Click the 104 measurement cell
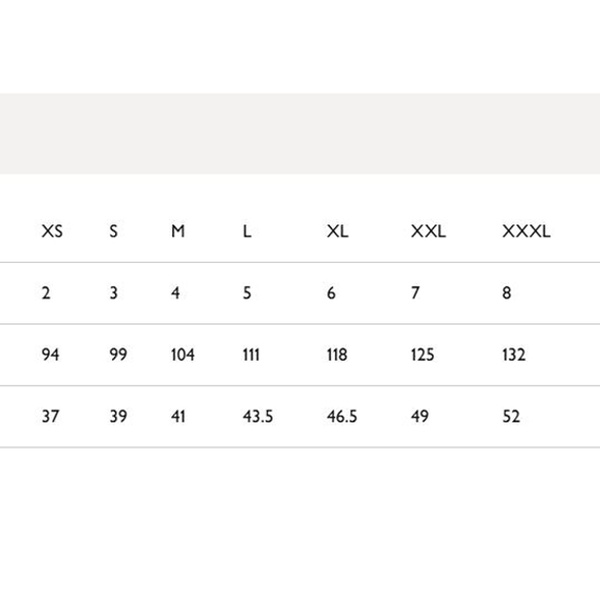The width and height of the screenshot is (600, 600). pyautogui.click(x=182, y=355)
